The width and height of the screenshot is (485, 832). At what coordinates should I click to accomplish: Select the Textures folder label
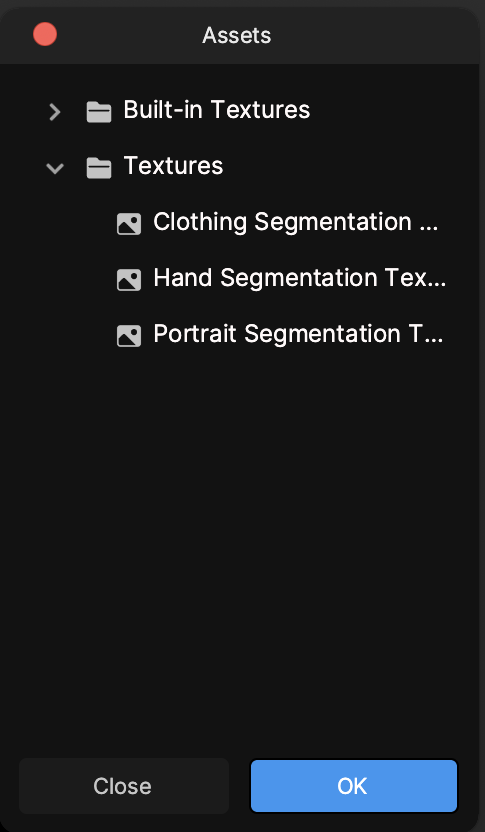173,166
